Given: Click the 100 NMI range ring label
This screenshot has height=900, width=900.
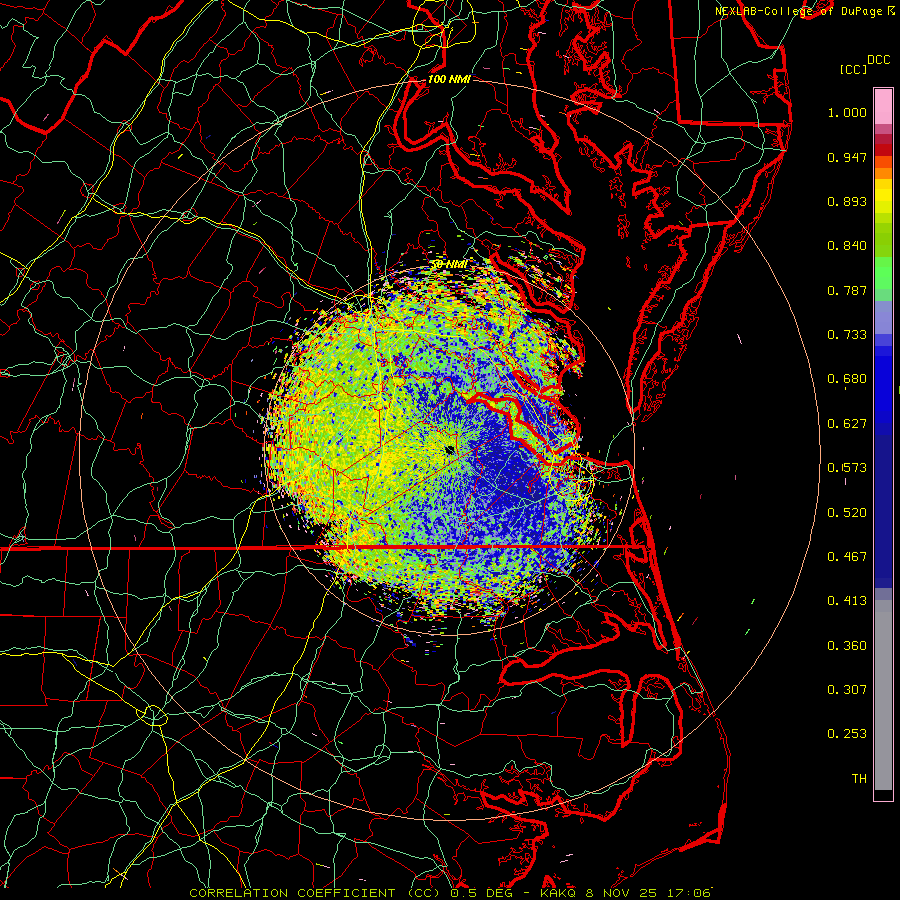Looking at the screenshot, I should pyautogui.click(x=449, y=79).
